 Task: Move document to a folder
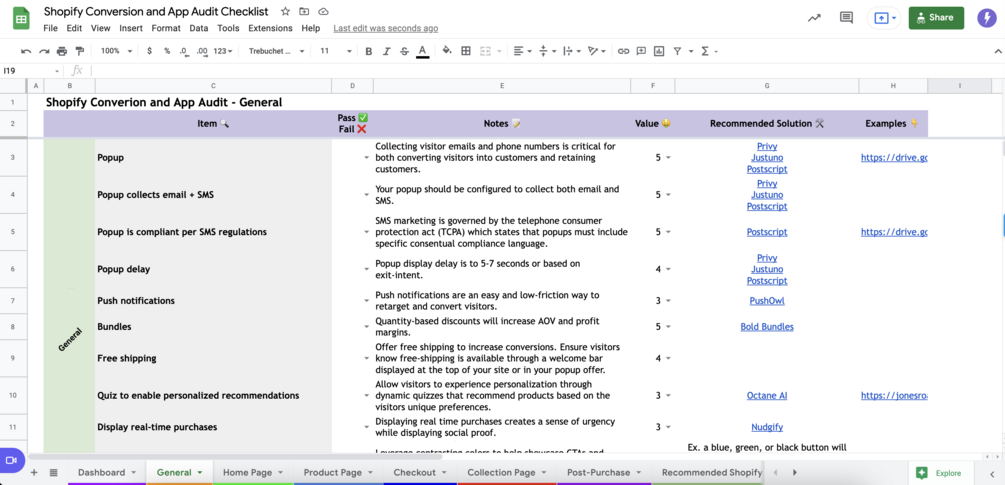click(304, 12)
